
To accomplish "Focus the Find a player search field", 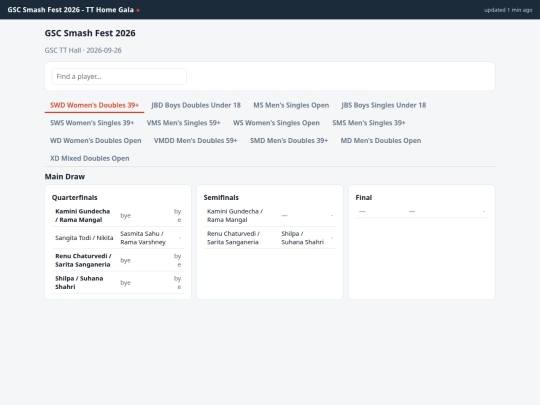I will tap(119, 76).
